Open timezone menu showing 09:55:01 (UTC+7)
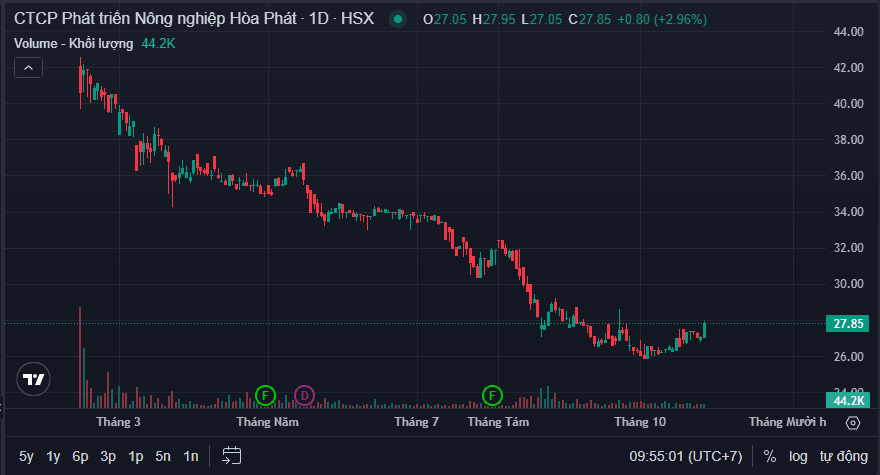Screen dimensions: 880x475 click(x=686, y=456)
